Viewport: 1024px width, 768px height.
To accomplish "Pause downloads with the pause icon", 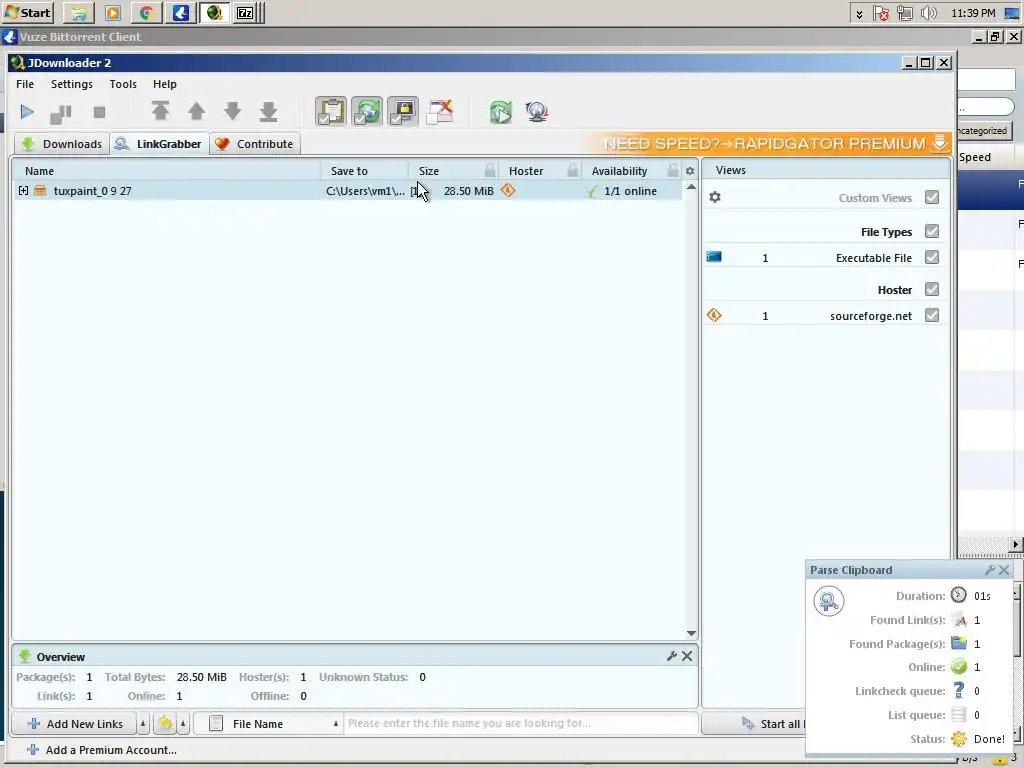I will pyautogui.click(x=61, y=113).
